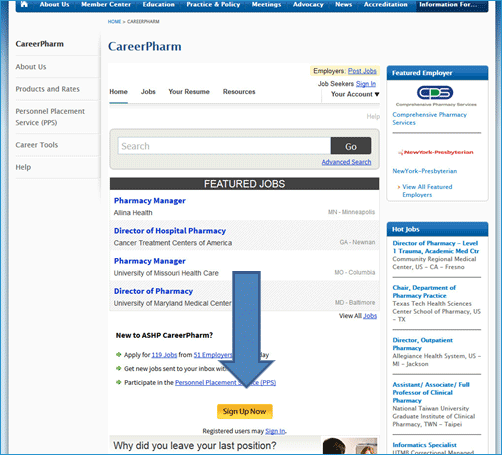Screen dimensions: 502x455
Task: Open Allina Health Pharmacy Manager job
Action: click(x=150, y=201)
